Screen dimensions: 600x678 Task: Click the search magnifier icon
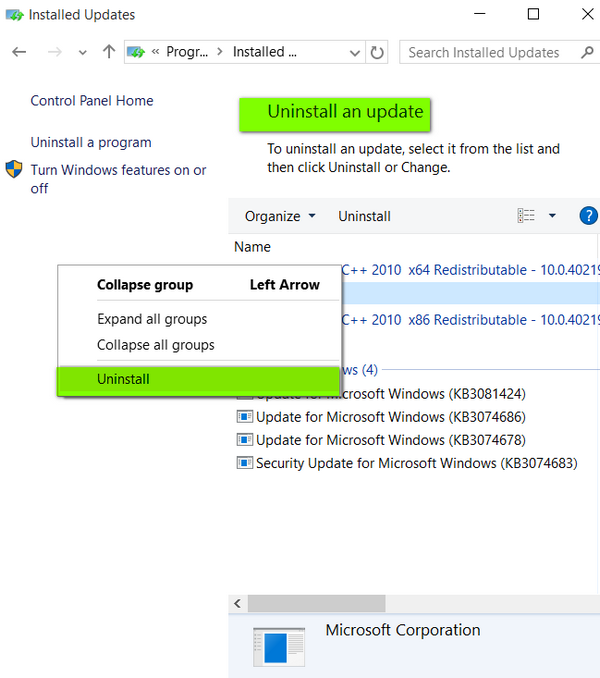point(587,52)
